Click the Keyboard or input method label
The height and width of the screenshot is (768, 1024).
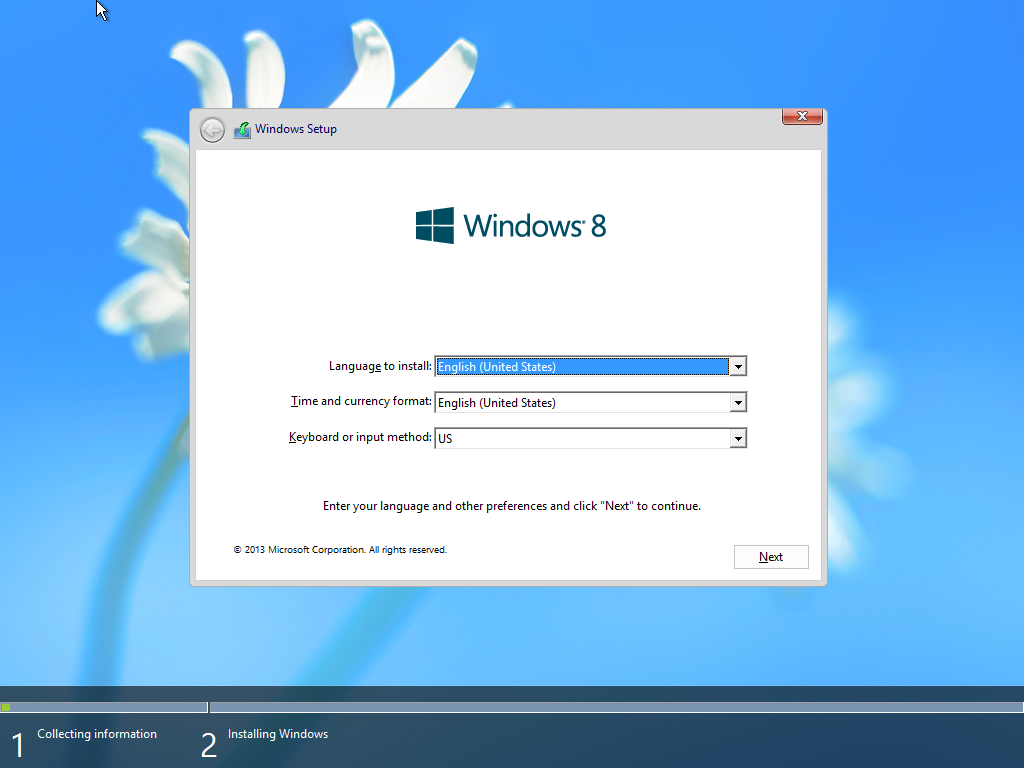(x=360, y=437)
